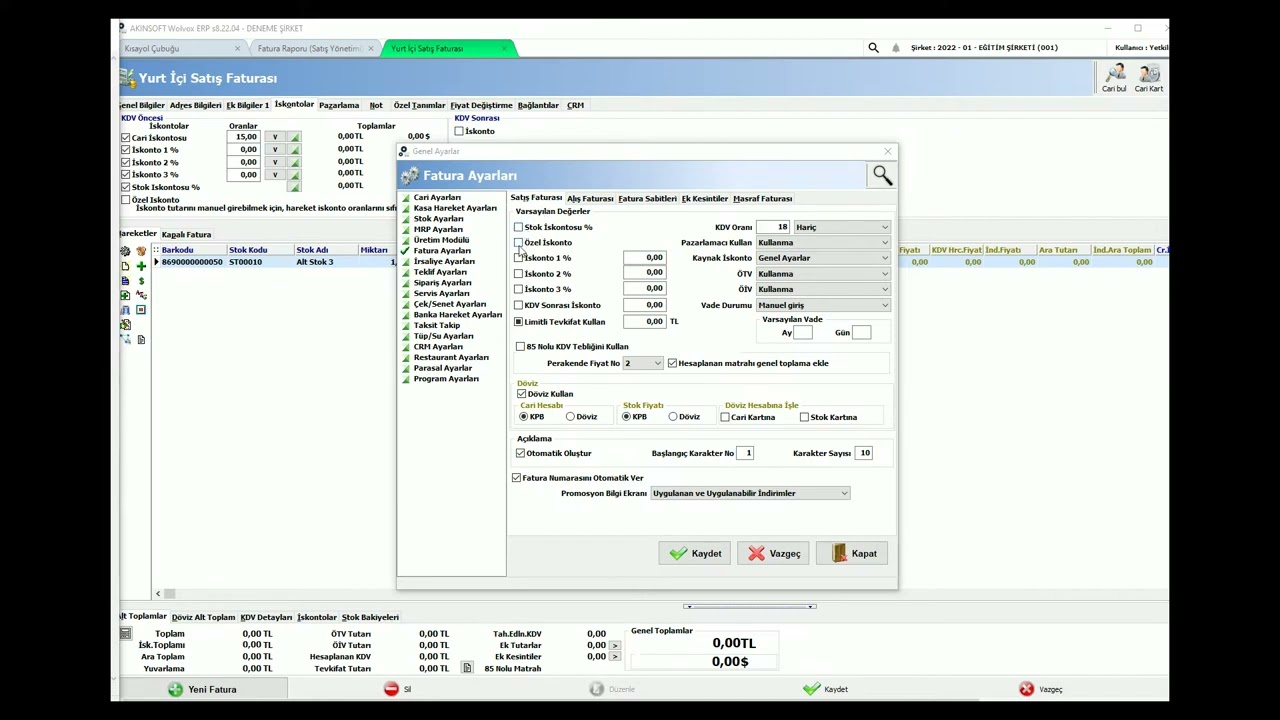
Task: Toggle KDV Sonrası İskonto checkbox
Action: (x=518, y=305)
